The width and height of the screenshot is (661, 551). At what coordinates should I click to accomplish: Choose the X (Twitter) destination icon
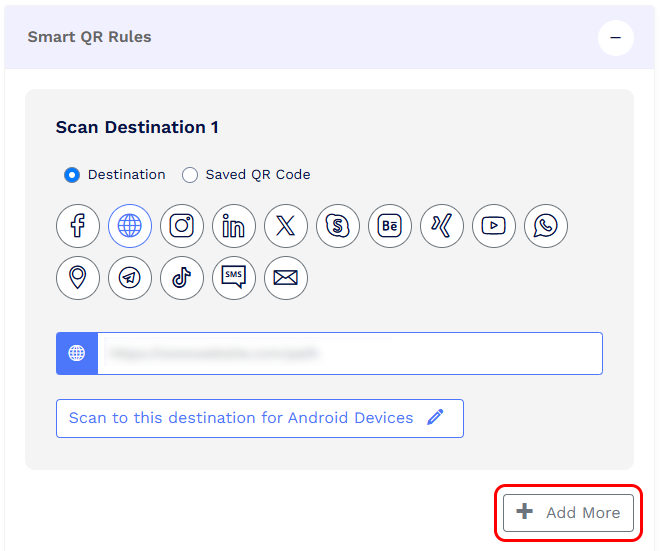pos(286,226)
